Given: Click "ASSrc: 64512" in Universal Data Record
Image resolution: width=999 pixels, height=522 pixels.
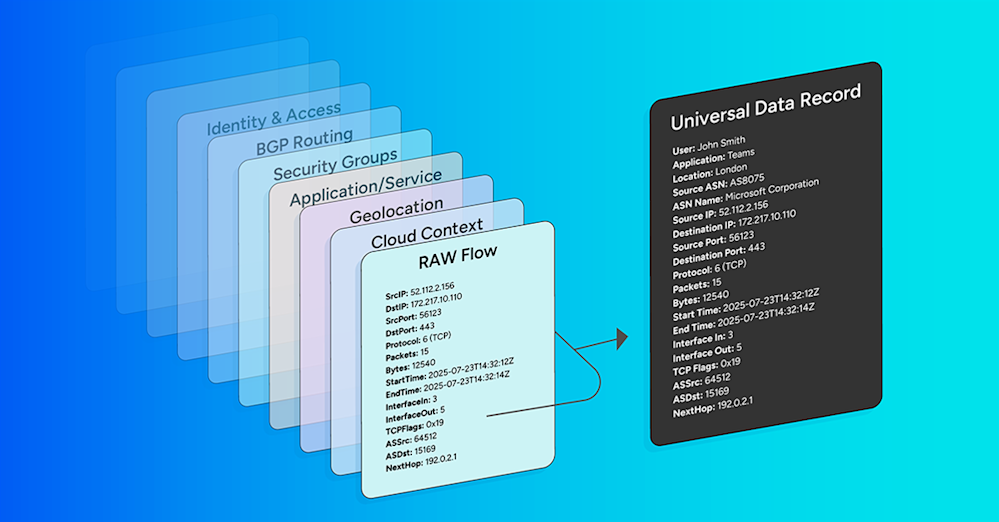Looking at the screenshot, I should pyautogui.click(x=701, y=381).
